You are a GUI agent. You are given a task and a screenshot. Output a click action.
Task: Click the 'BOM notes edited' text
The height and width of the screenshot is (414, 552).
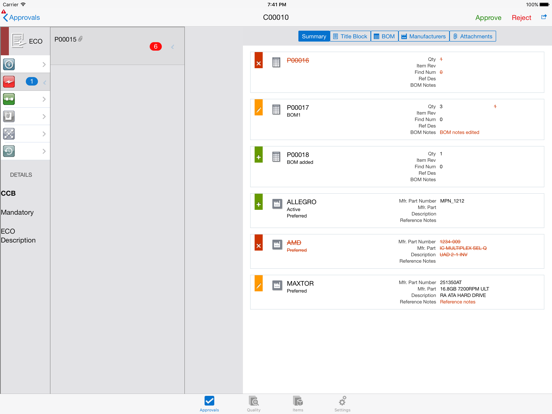[459, 132]
